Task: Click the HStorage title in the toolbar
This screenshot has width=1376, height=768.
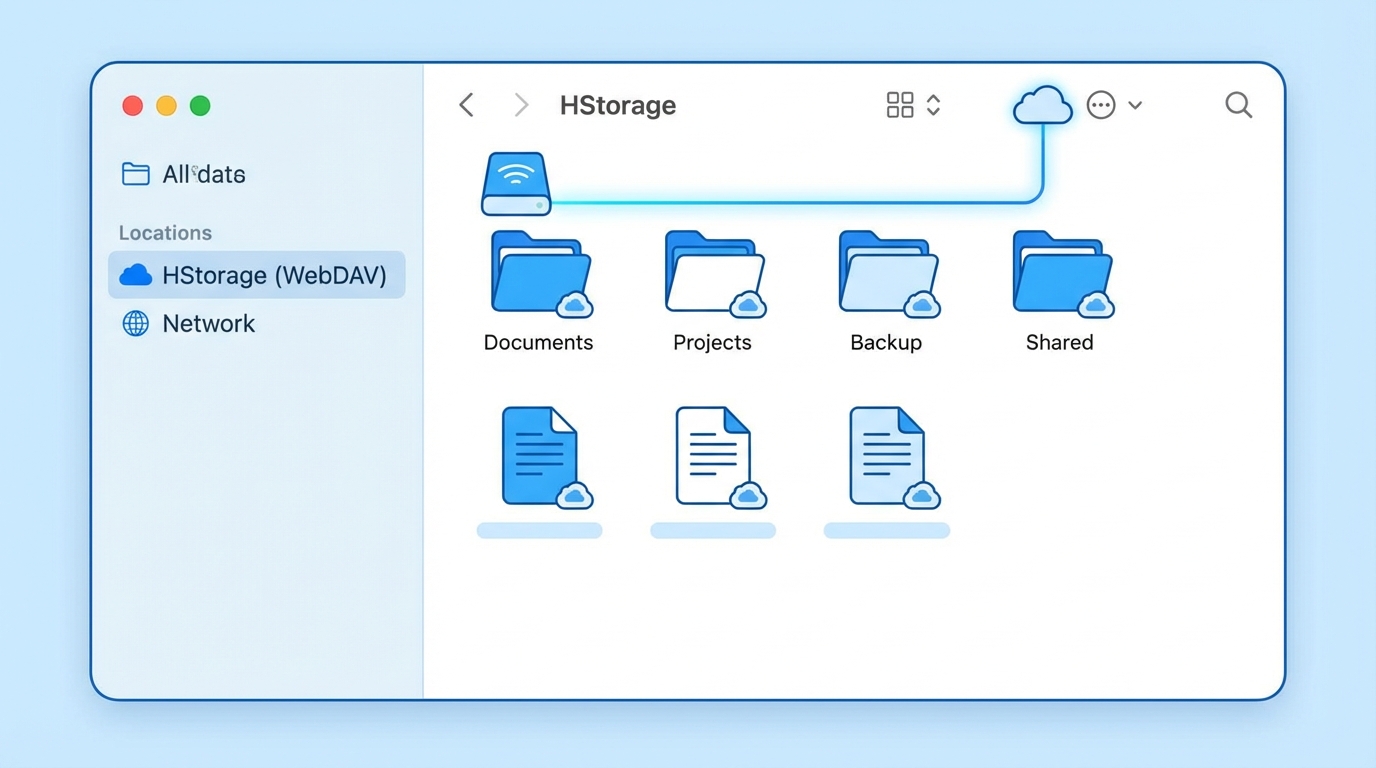Action: click(617, 105)
